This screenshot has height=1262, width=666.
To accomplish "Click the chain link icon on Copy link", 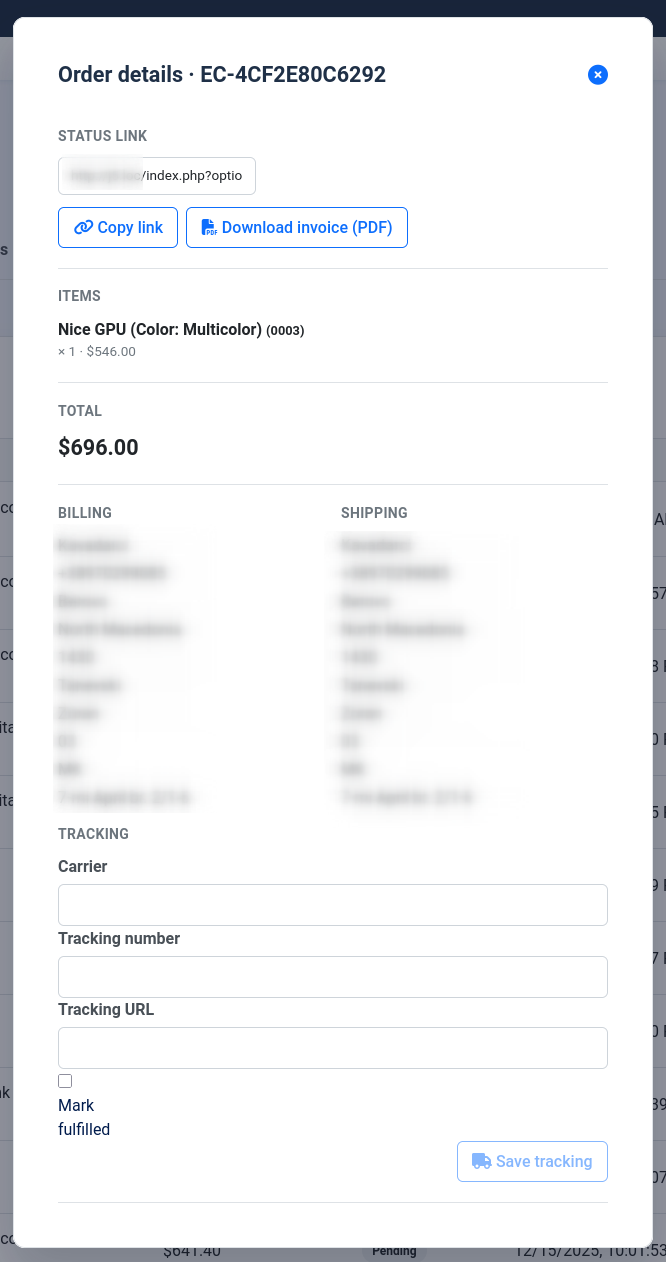I will (x=82, y=227).
